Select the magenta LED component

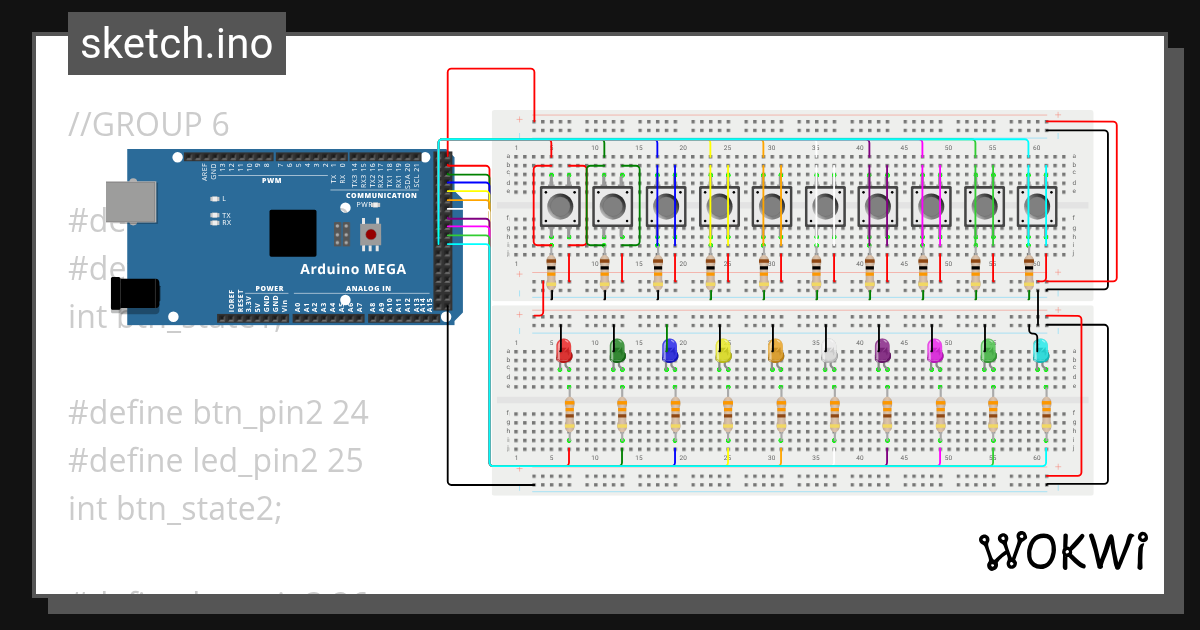pos(935,352)
